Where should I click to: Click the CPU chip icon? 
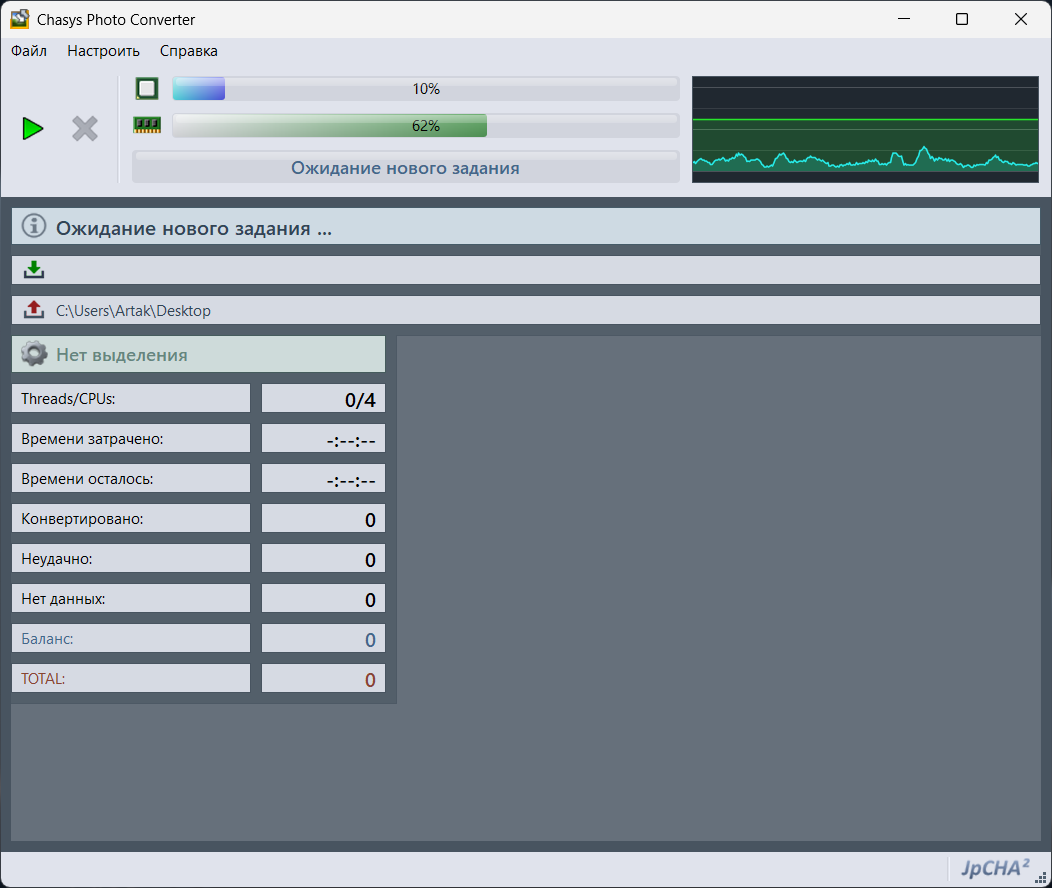147,89
